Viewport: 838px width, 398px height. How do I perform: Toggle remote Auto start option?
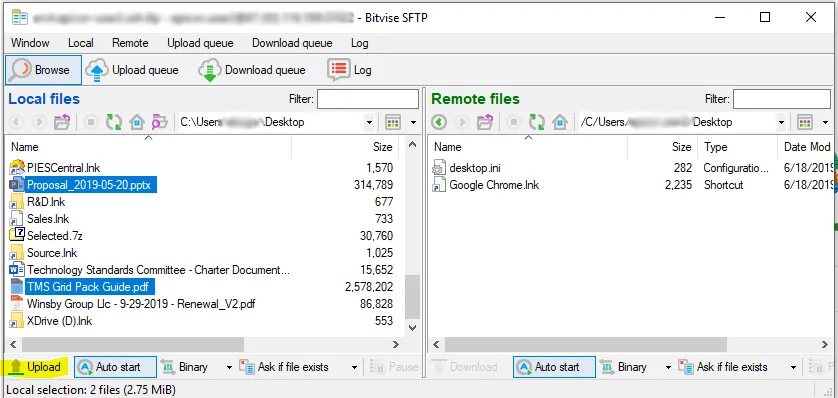pos(554,367)
